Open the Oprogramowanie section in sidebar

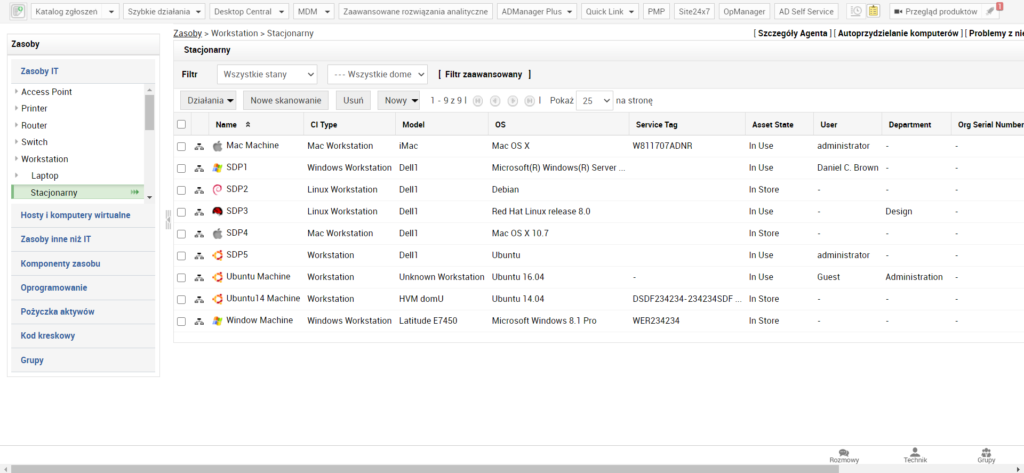[47, 288]
